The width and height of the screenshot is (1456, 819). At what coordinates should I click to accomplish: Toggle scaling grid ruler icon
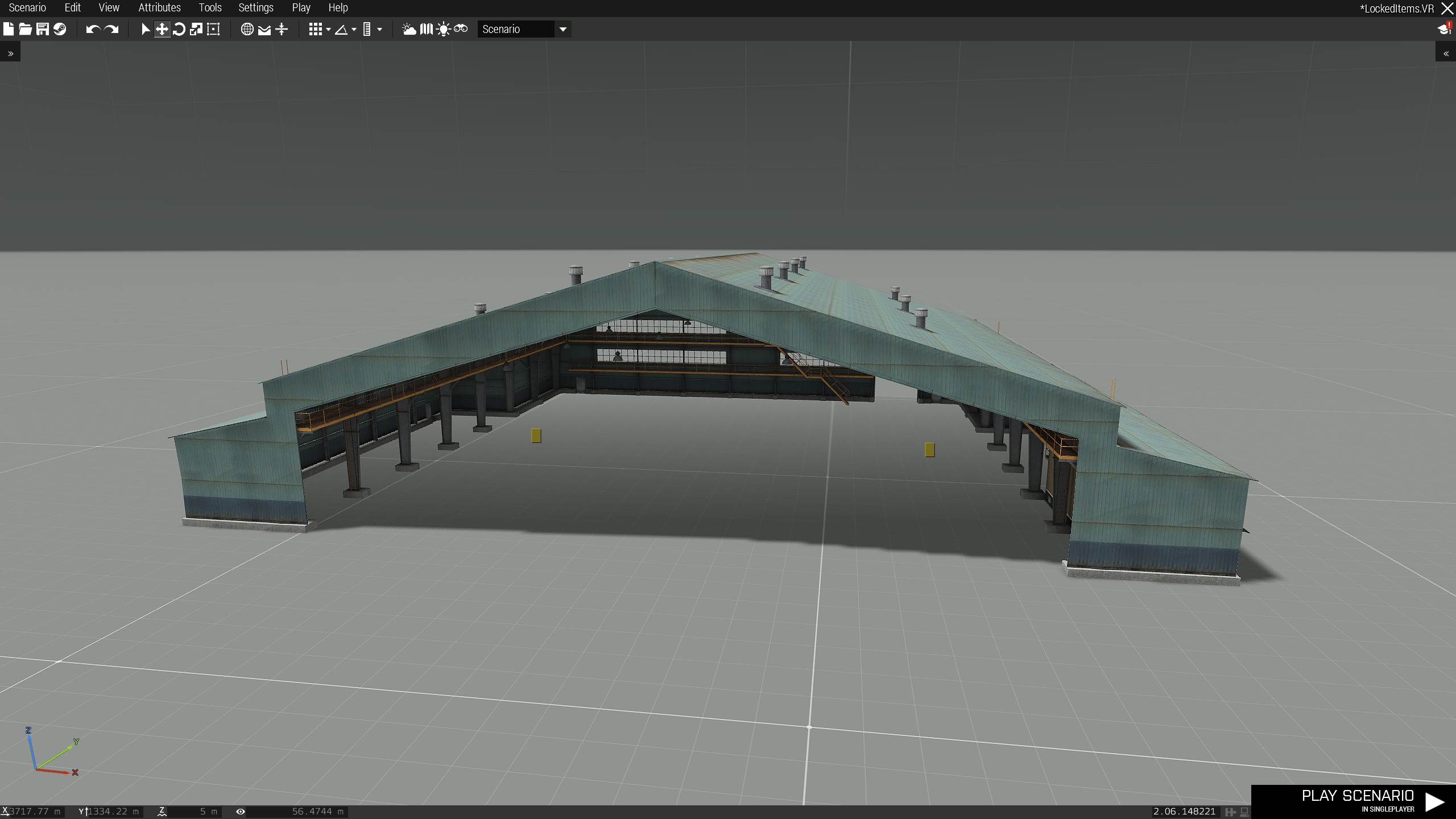[367, 29]
